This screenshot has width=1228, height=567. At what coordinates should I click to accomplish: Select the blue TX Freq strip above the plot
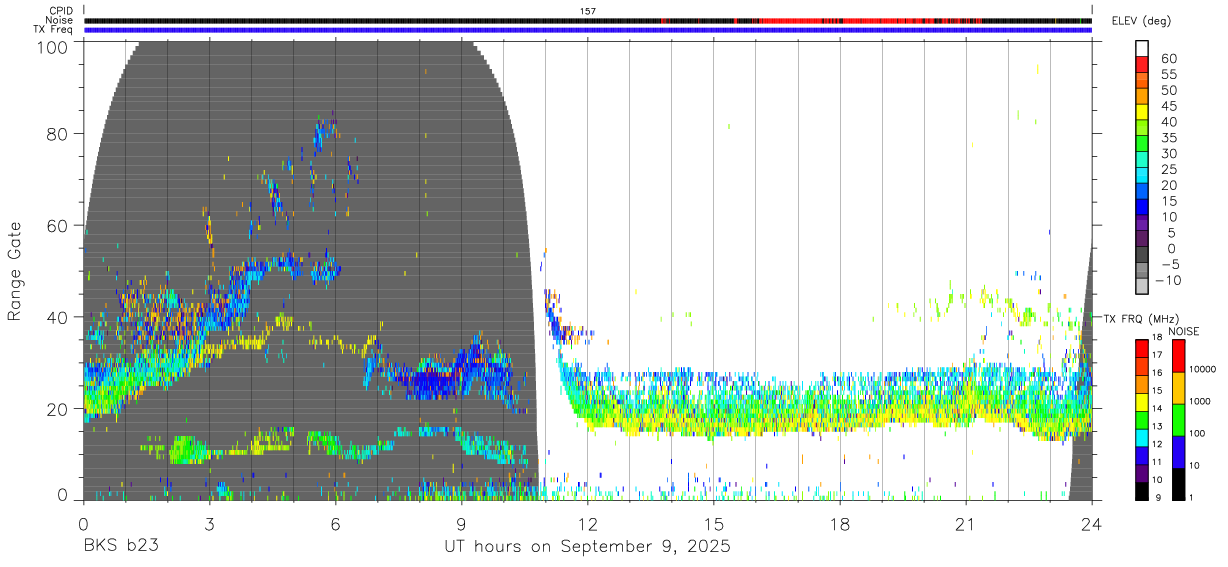588,30
